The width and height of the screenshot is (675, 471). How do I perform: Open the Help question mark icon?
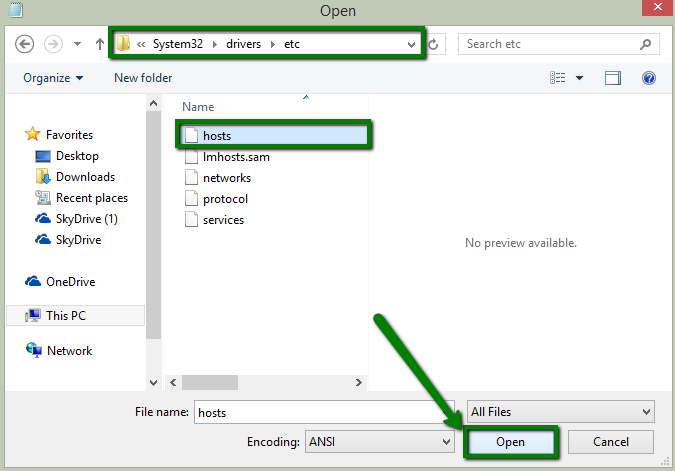(648, 78)
